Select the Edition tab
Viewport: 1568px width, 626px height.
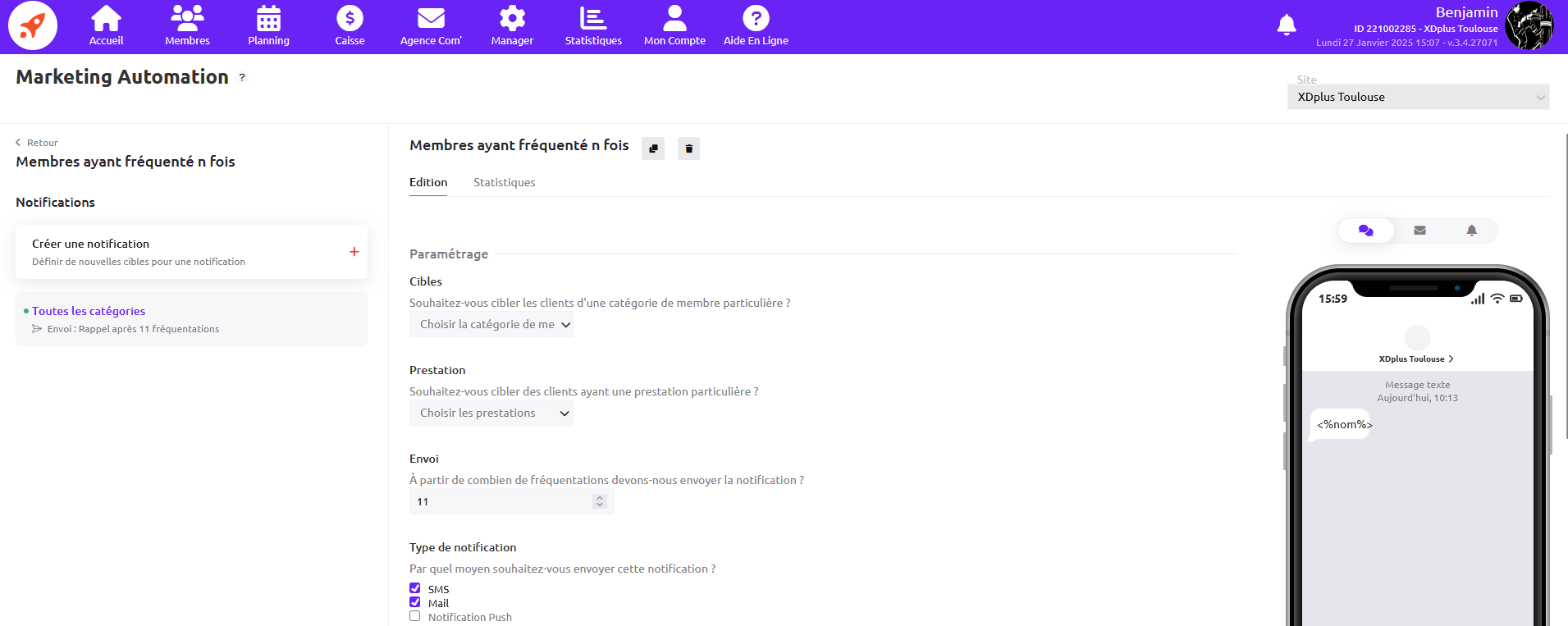pyautogui.click(x=428, y=182)
